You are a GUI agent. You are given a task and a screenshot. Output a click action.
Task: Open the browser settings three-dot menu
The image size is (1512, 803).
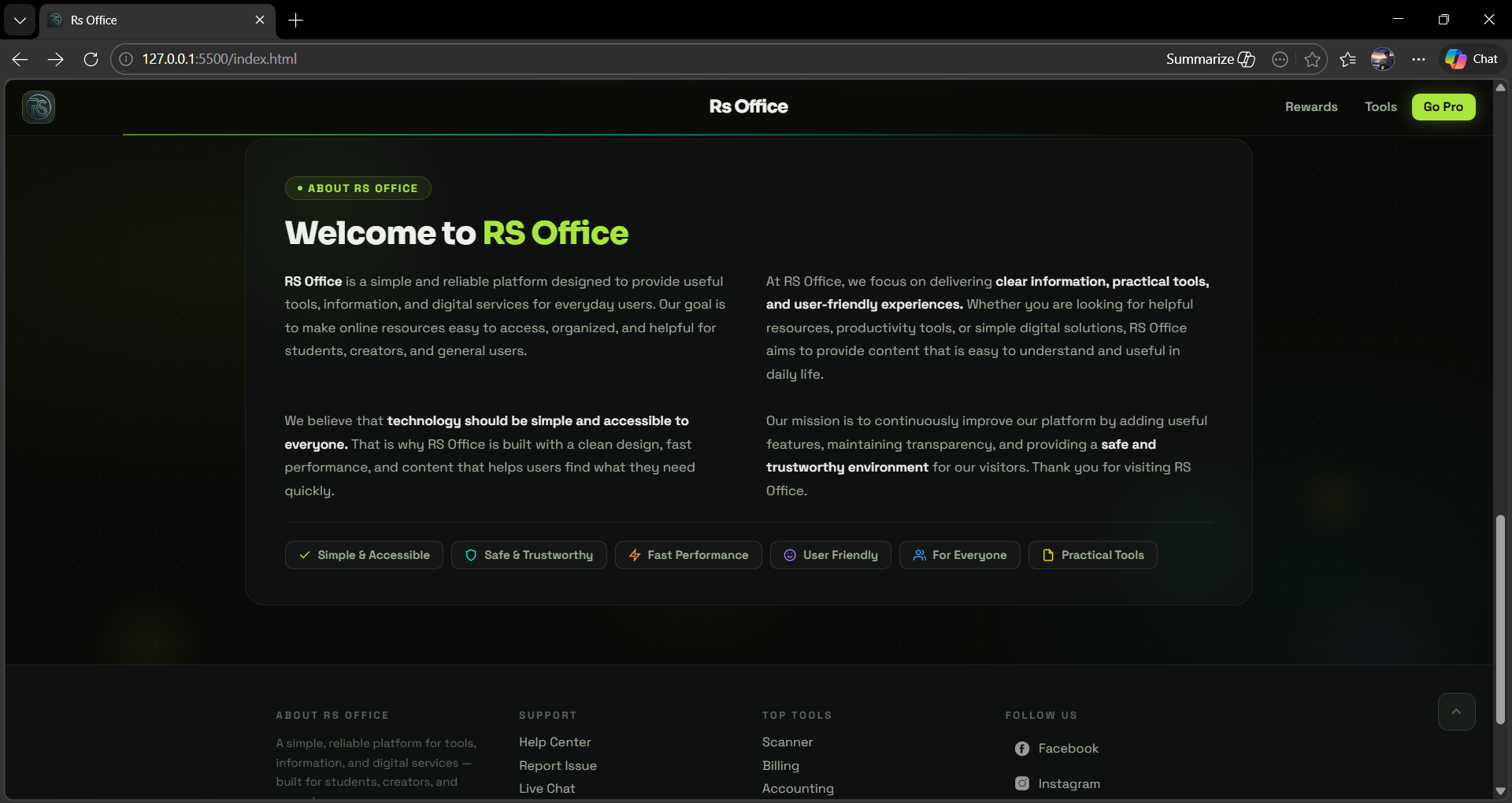(1418, 59)
